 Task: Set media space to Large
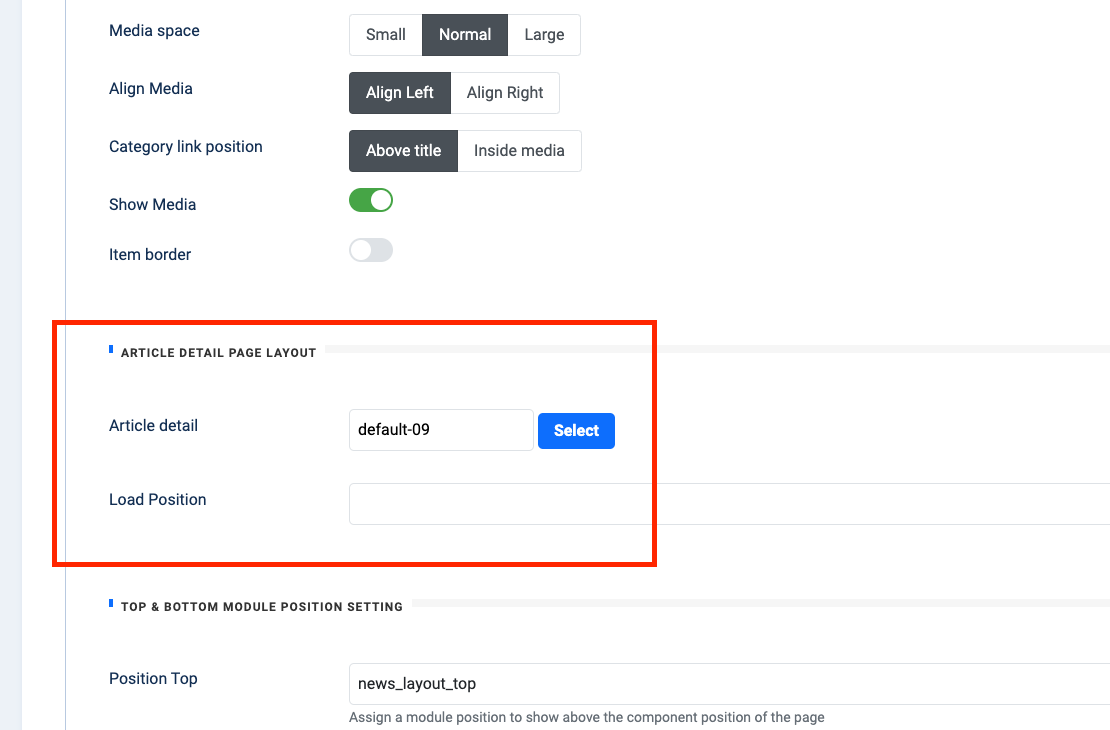tap(544, 35)
